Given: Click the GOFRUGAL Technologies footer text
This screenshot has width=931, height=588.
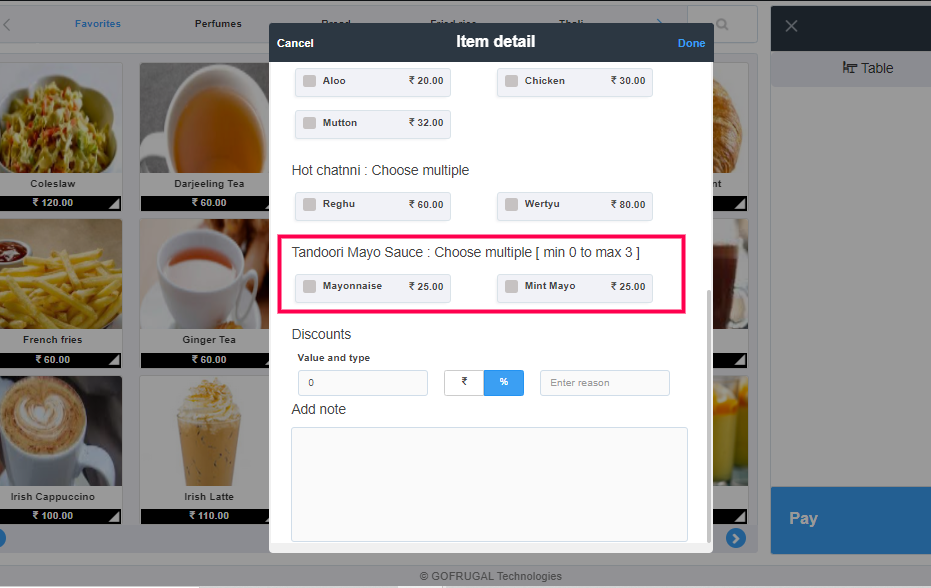Looking at the screenshot, I should (490, 576).
